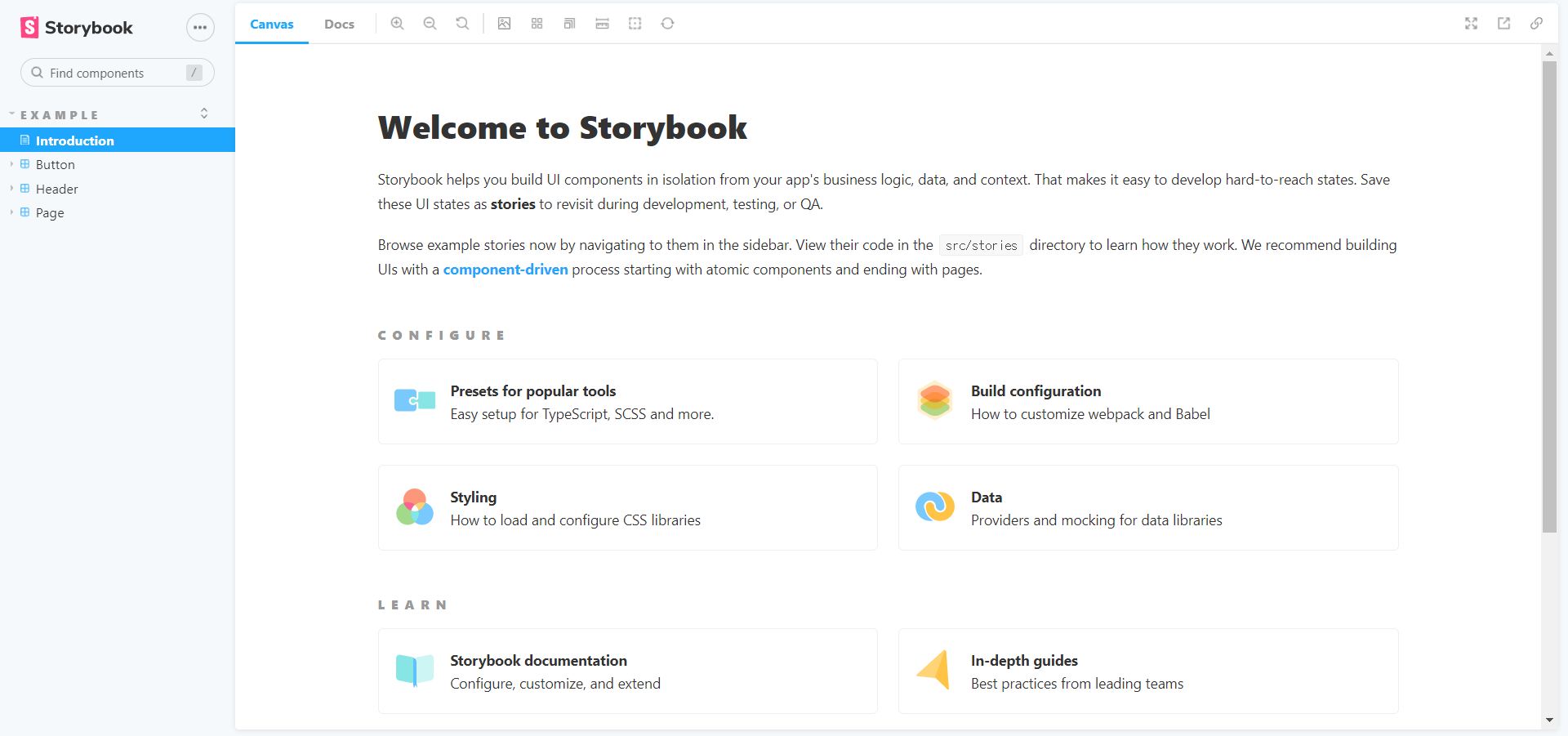Enter fullscreen preview mode
Screen dimensions: 1568x736
(x=1471, y=24)
